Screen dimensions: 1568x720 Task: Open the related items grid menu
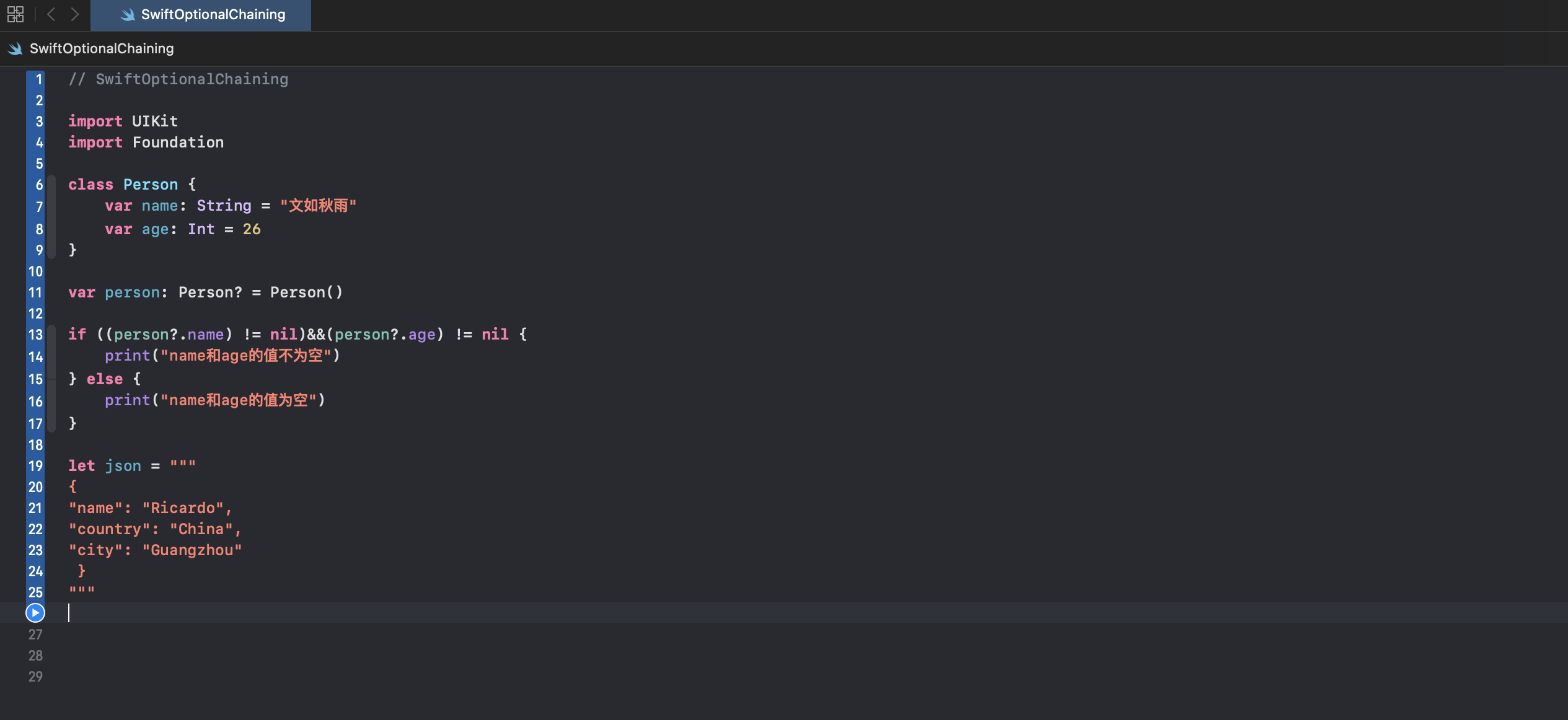(x=15, y=14)
